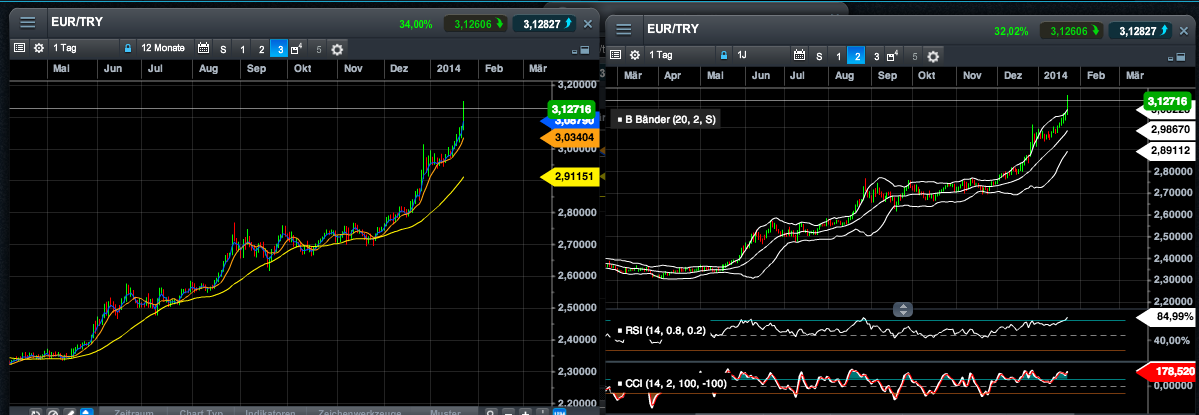Click calendar icon in left chart toolbar
The height and width of the screenshot is (415, 1199).
pos(204,48)
